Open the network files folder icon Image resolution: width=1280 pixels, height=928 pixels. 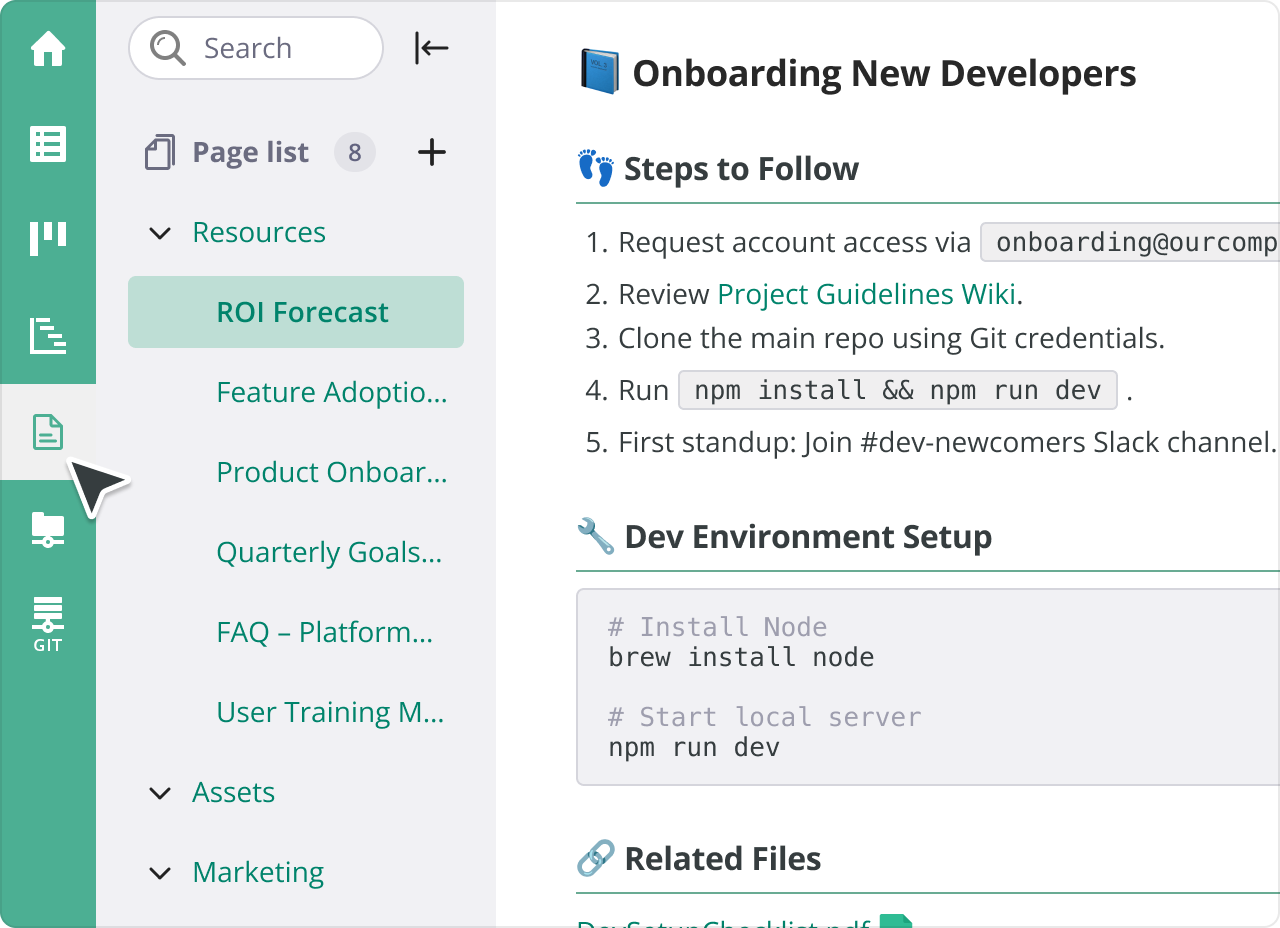(48, 528)
